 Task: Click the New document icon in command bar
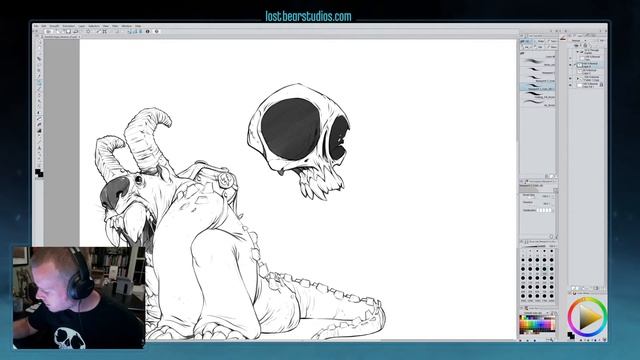58,31
